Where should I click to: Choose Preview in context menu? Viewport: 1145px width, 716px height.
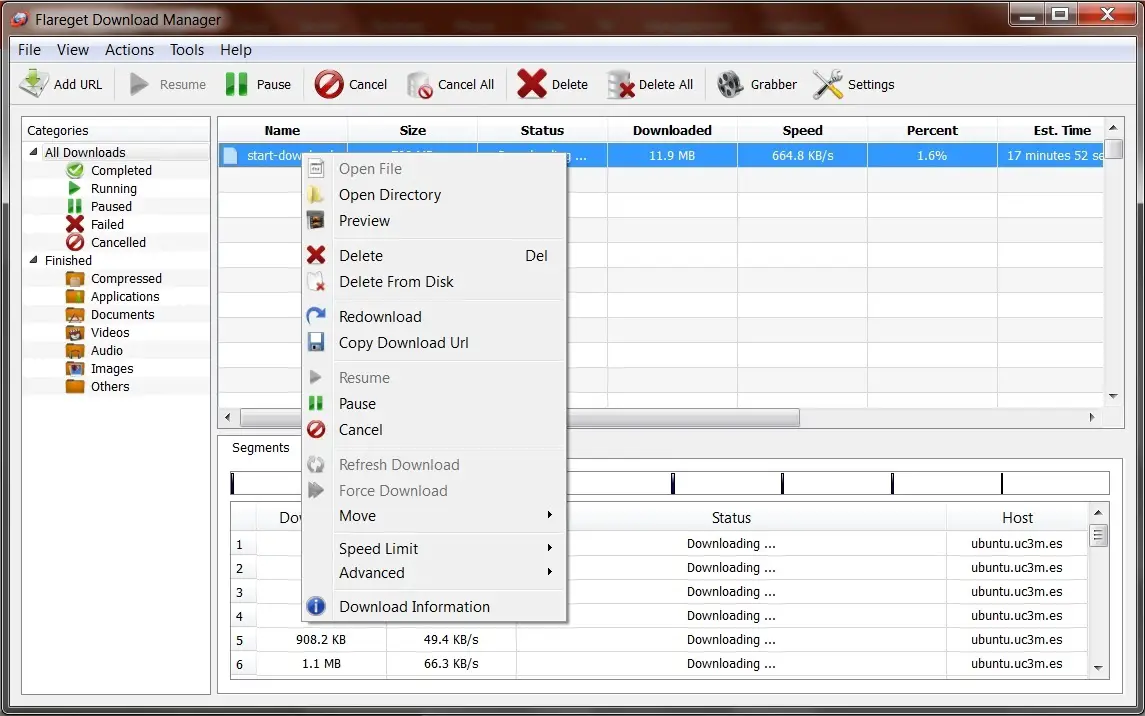click(434, 220)
